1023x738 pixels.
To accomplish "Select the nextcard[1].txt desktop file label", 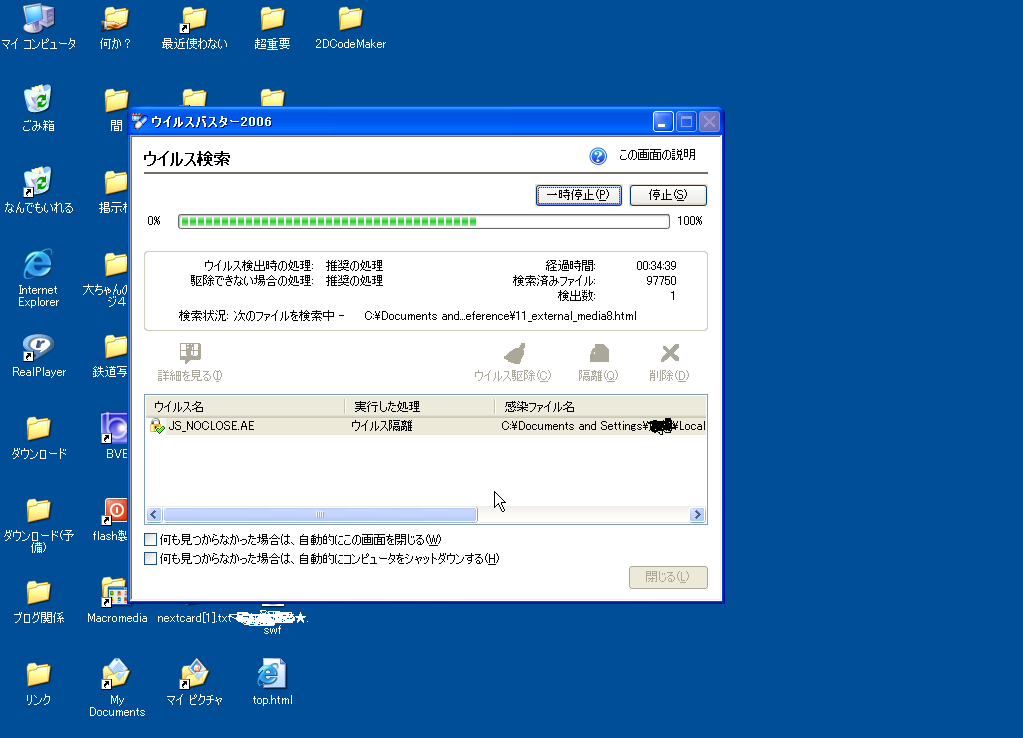I will pyautogui.click(x=193, y=618).
